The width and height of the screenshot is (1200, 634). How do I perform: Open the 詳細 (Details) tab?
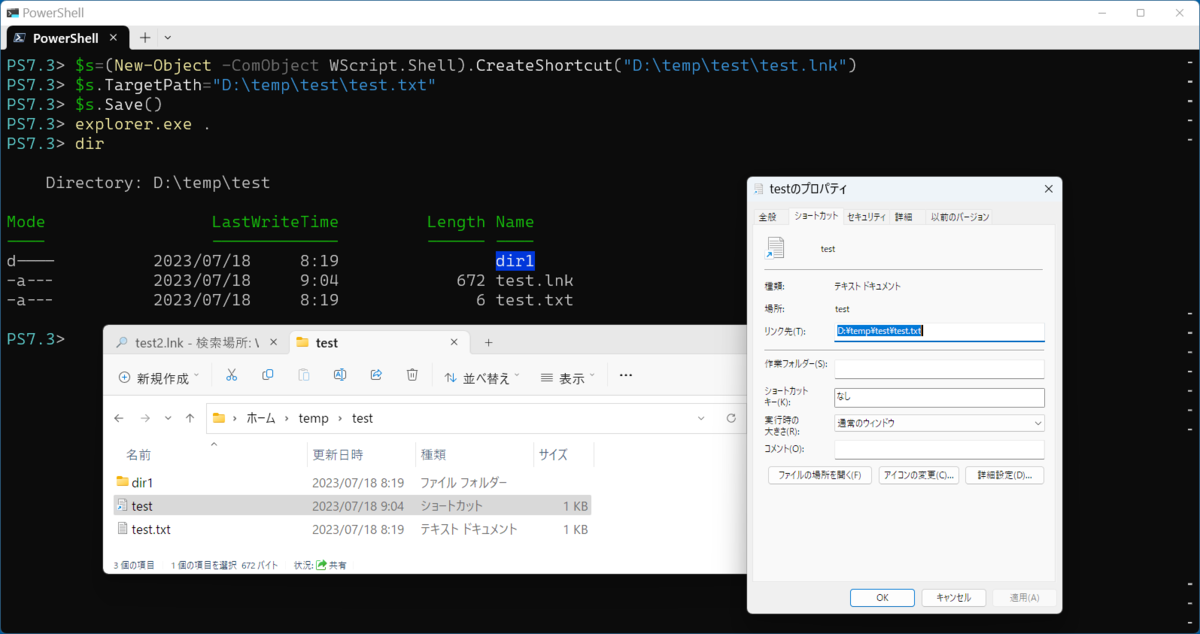[904, 217]
